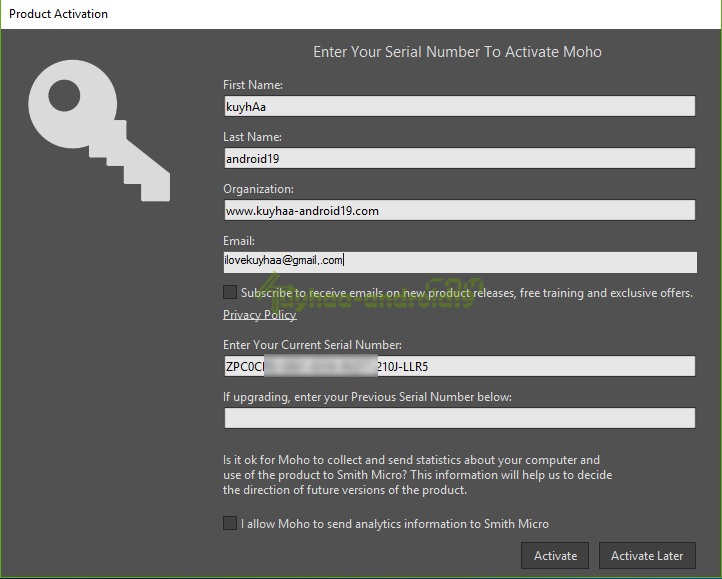Screen dimensions: 722x579
Task: Click the Last Name field containing android19
Action: [x=460, y=158]
